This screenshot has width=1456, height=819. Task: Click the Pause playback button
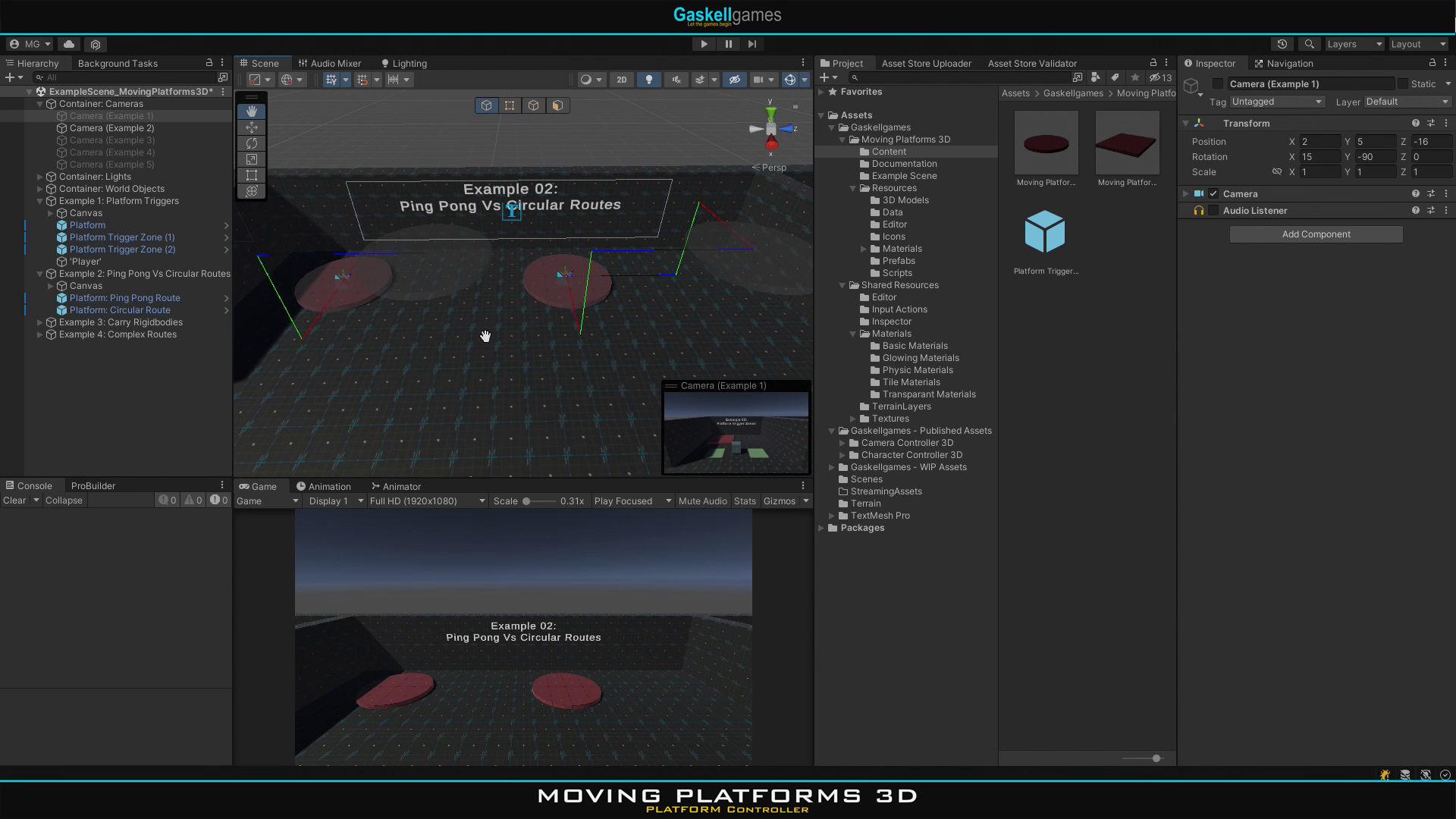click(728, 44)
